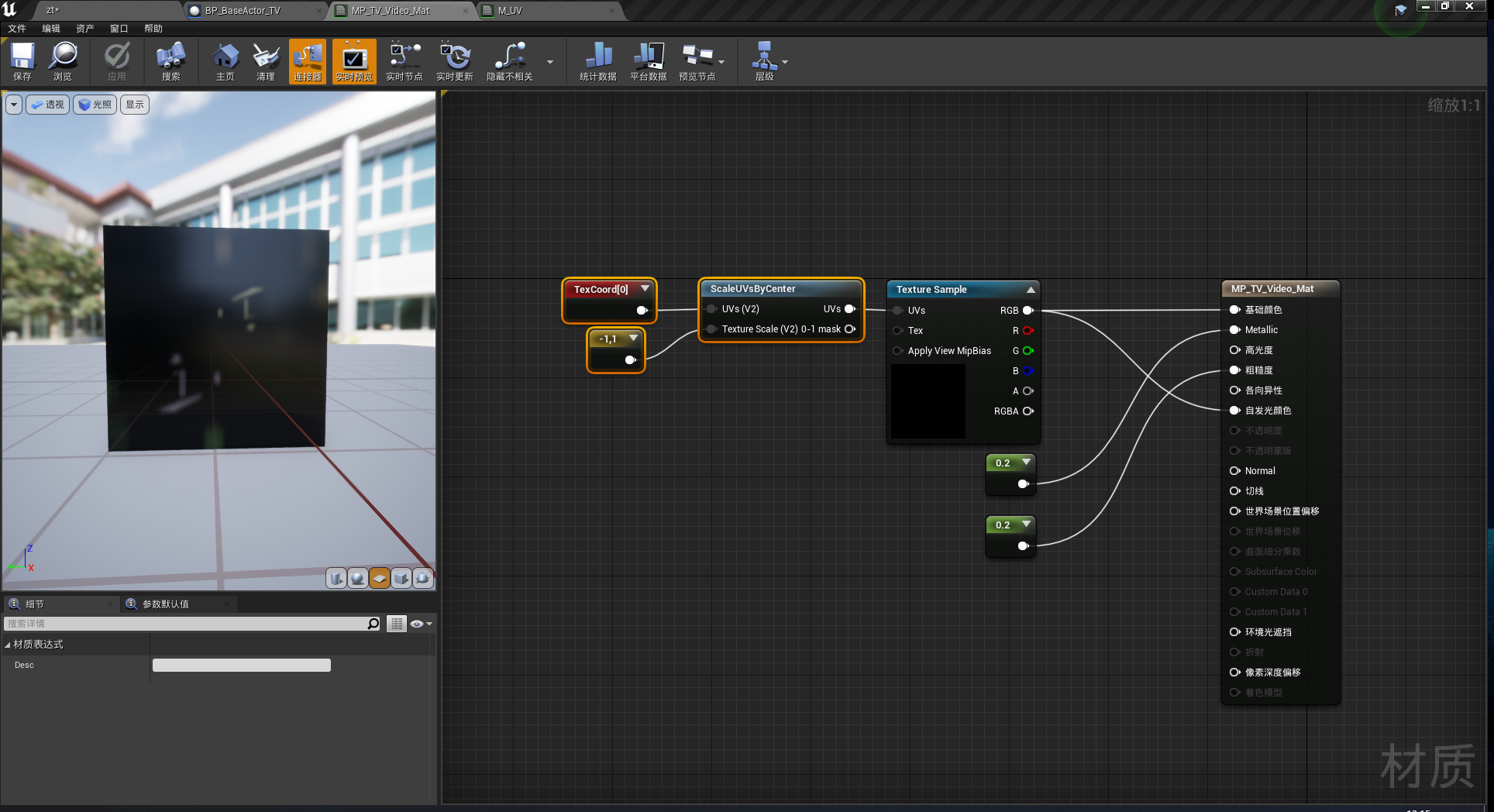The height and width of the screenshot is (812, 1494).
Task: Click the 搜索详情 search details field
Action: click(186, 624)
